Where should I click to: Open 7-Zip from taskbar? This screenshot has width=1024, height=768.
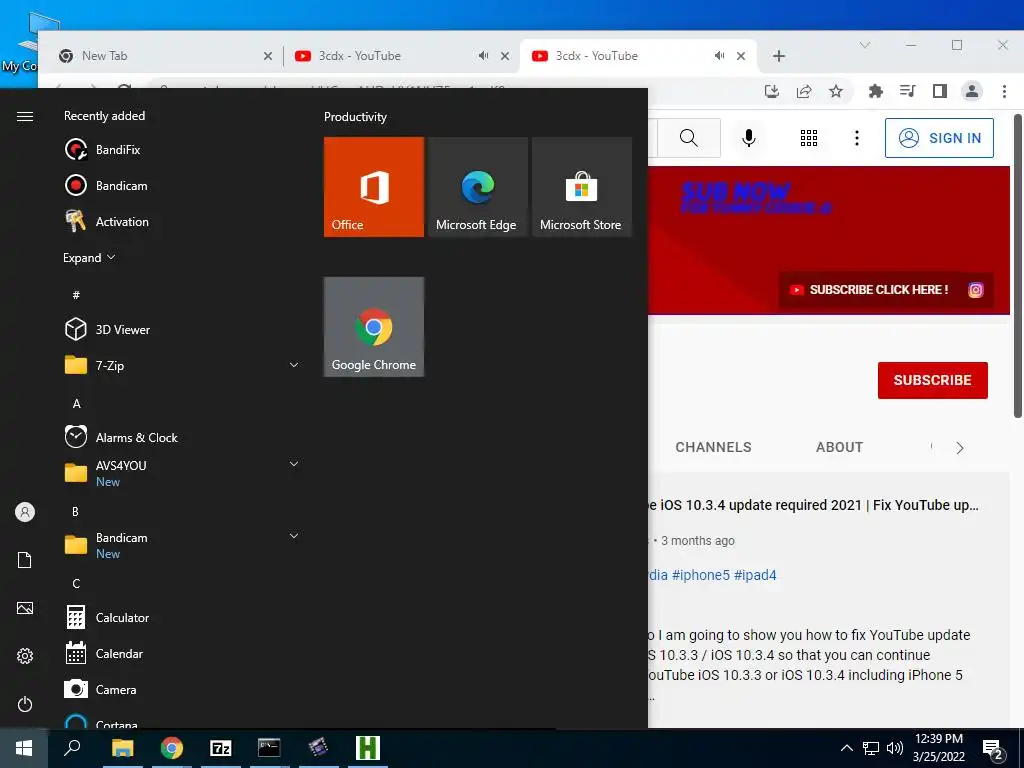pos(221,748)
